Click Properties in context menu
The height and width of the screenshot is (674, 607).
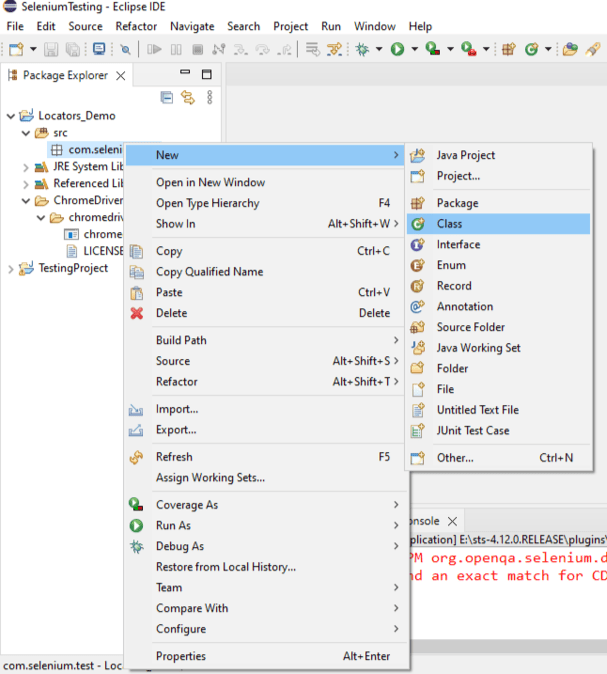[265, 656]
